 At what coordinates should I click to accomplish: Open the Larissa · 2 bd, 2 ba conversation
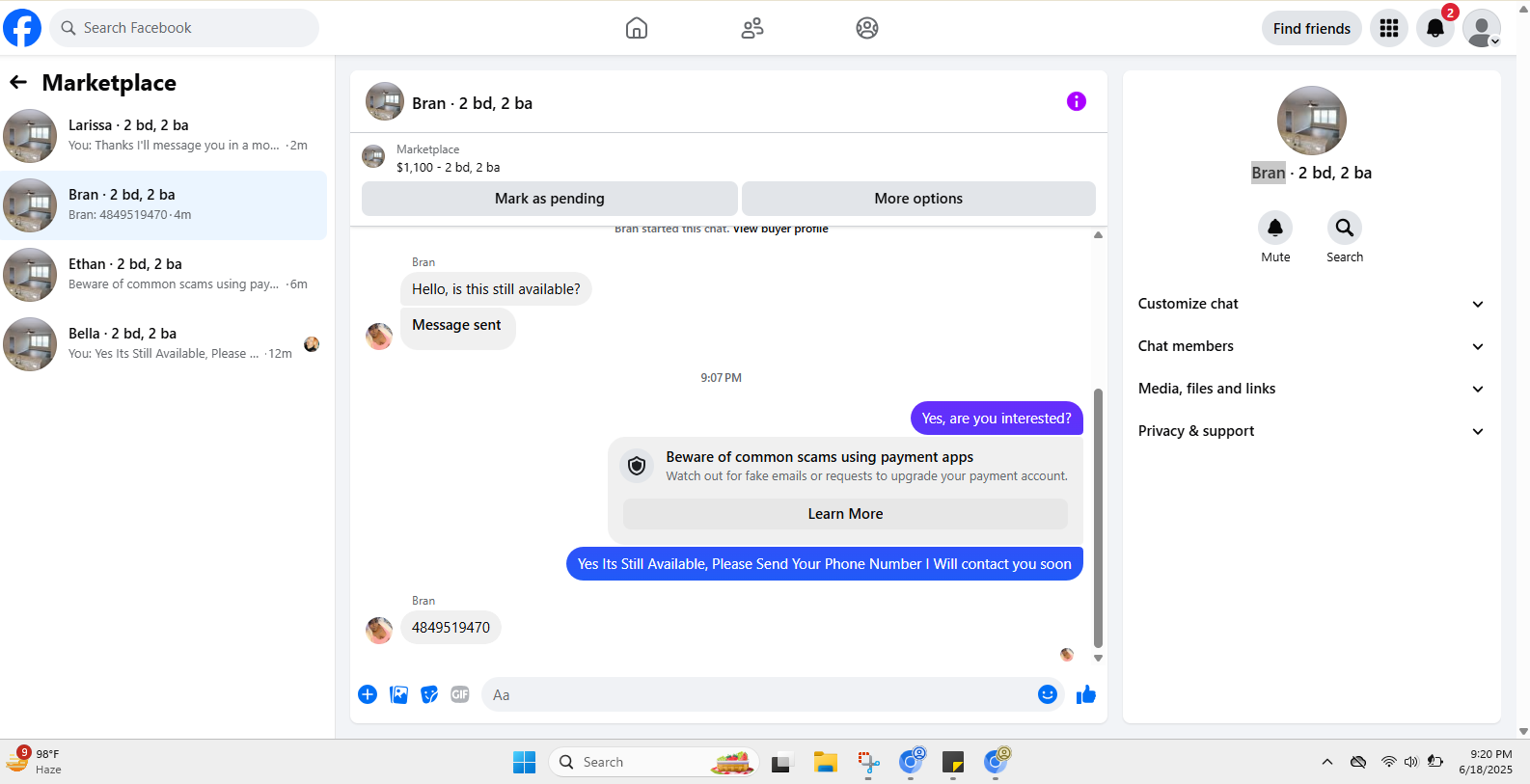[x=164, y=136]
